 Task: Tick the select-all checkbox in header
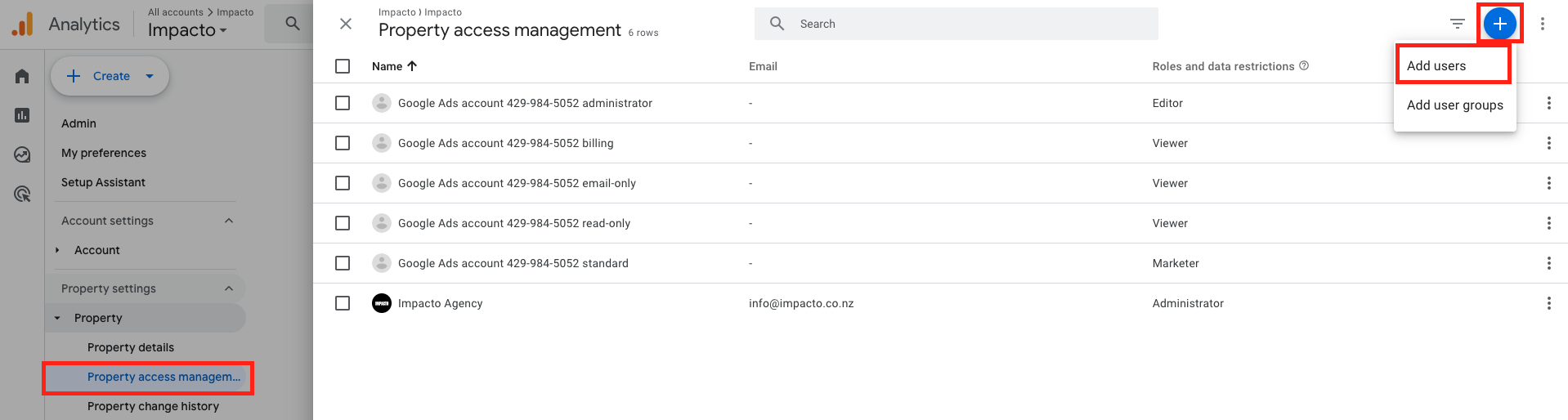(x=343, y=66)
